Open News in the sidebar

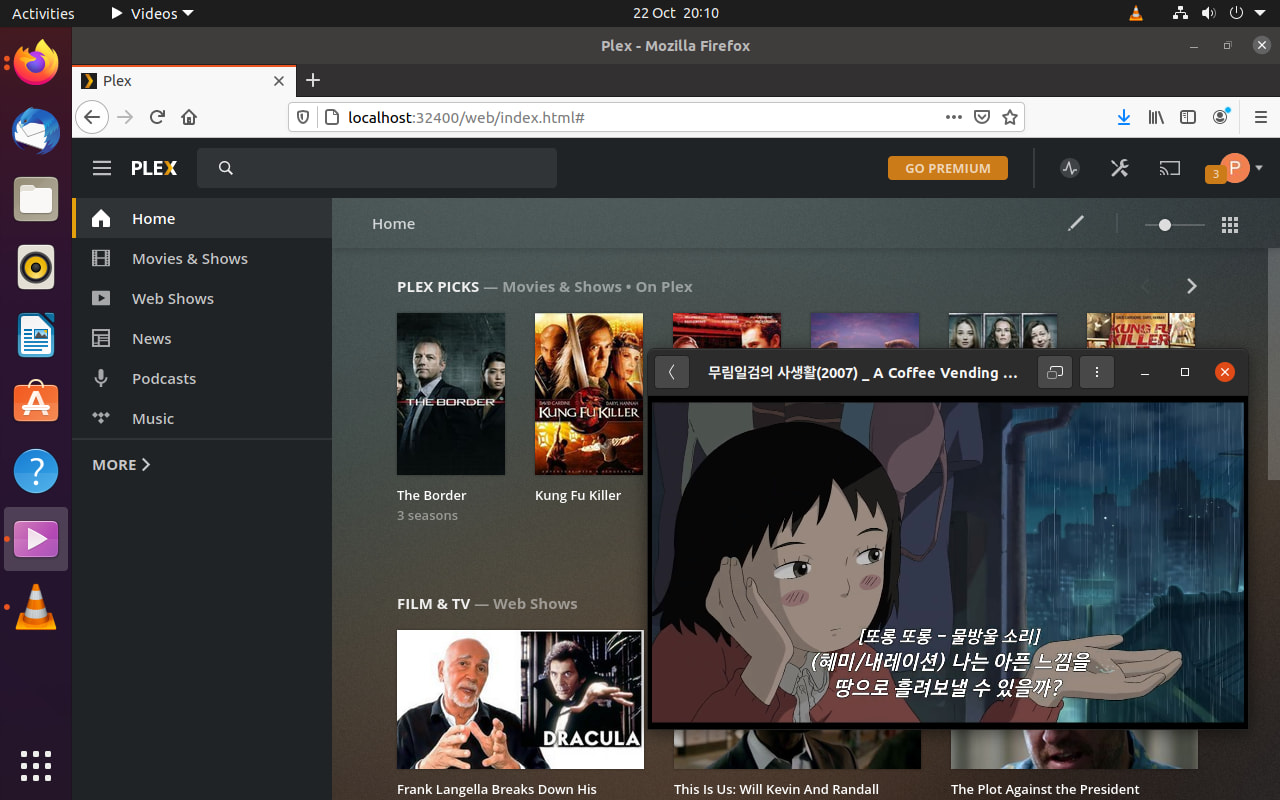pyautogui.click(x=202, y=338)
